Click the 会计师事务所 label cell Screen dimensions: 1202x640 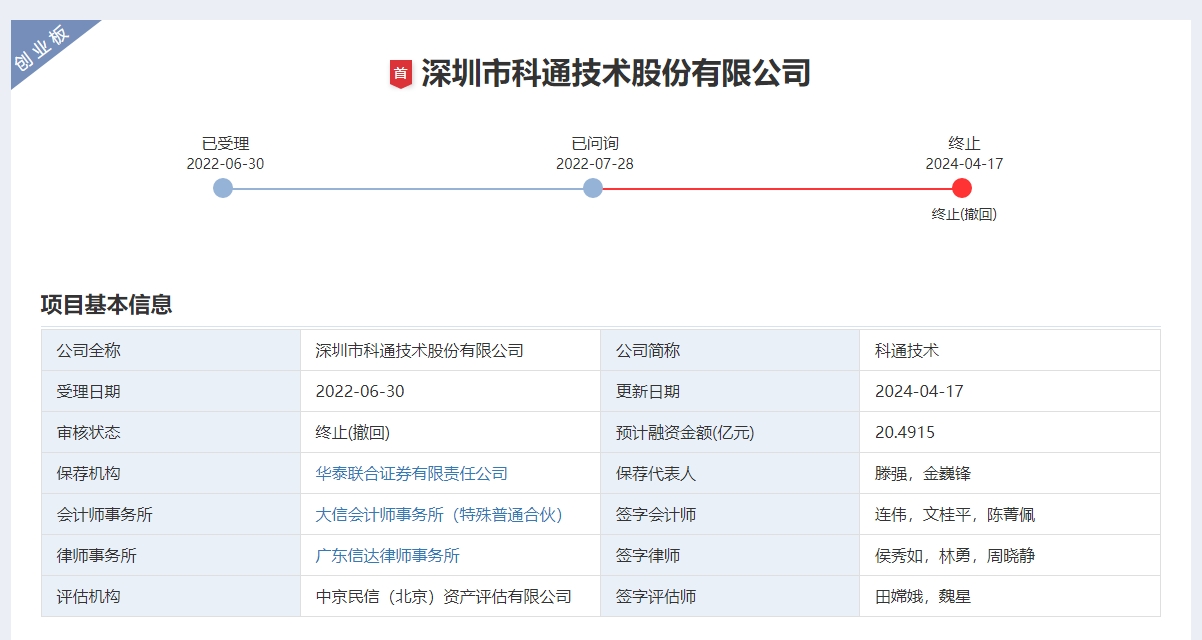point(171,515)
